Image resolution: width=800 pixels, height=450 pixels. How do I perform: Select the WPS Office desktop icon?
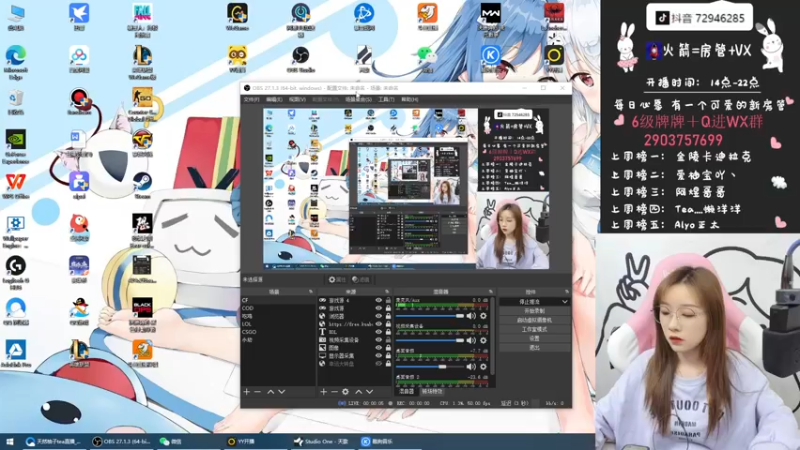pyautogui.click(x=16, y=186)
